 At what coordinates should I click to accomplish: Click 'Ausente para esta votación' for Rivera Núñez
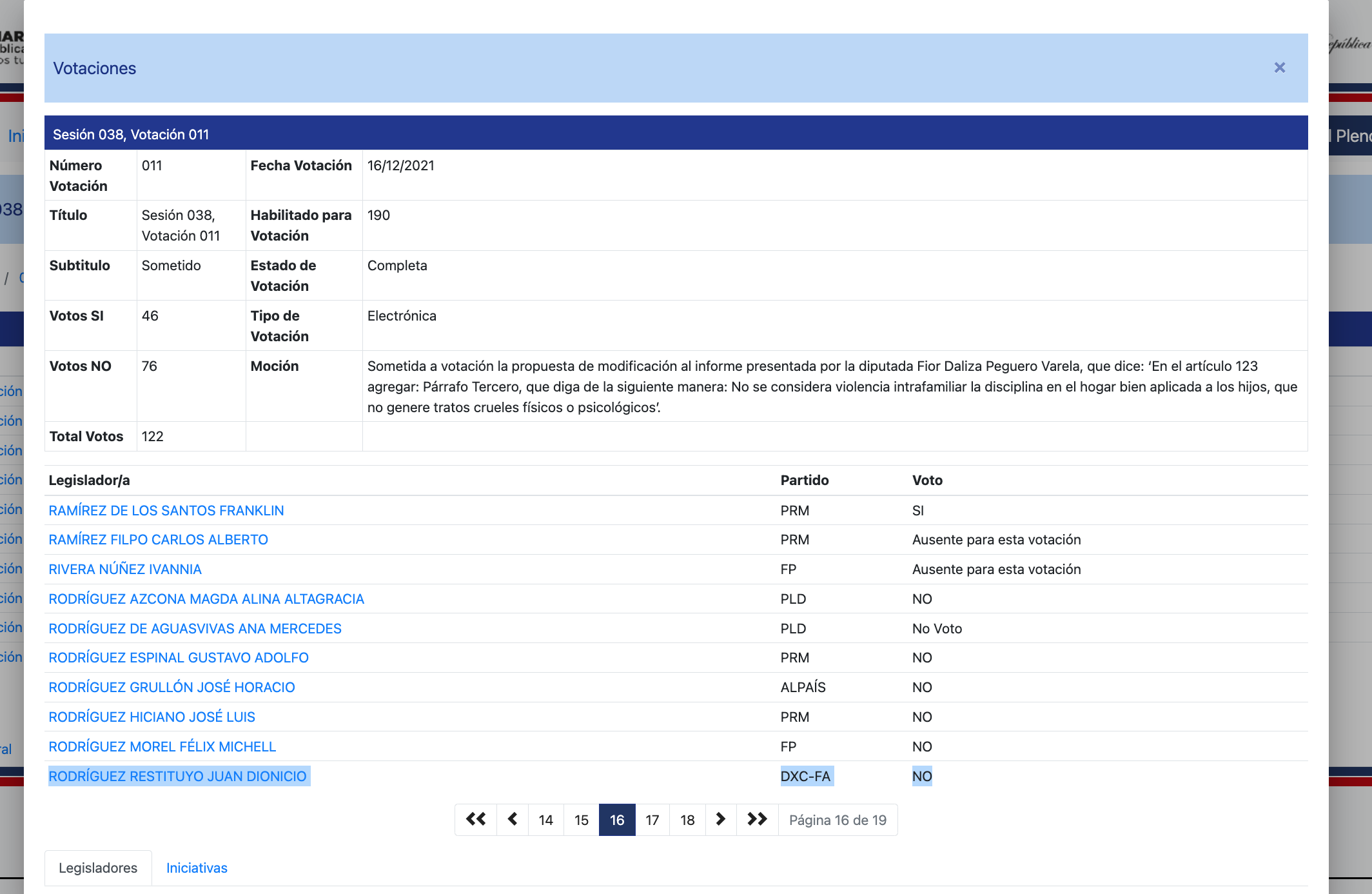(996, 570)
